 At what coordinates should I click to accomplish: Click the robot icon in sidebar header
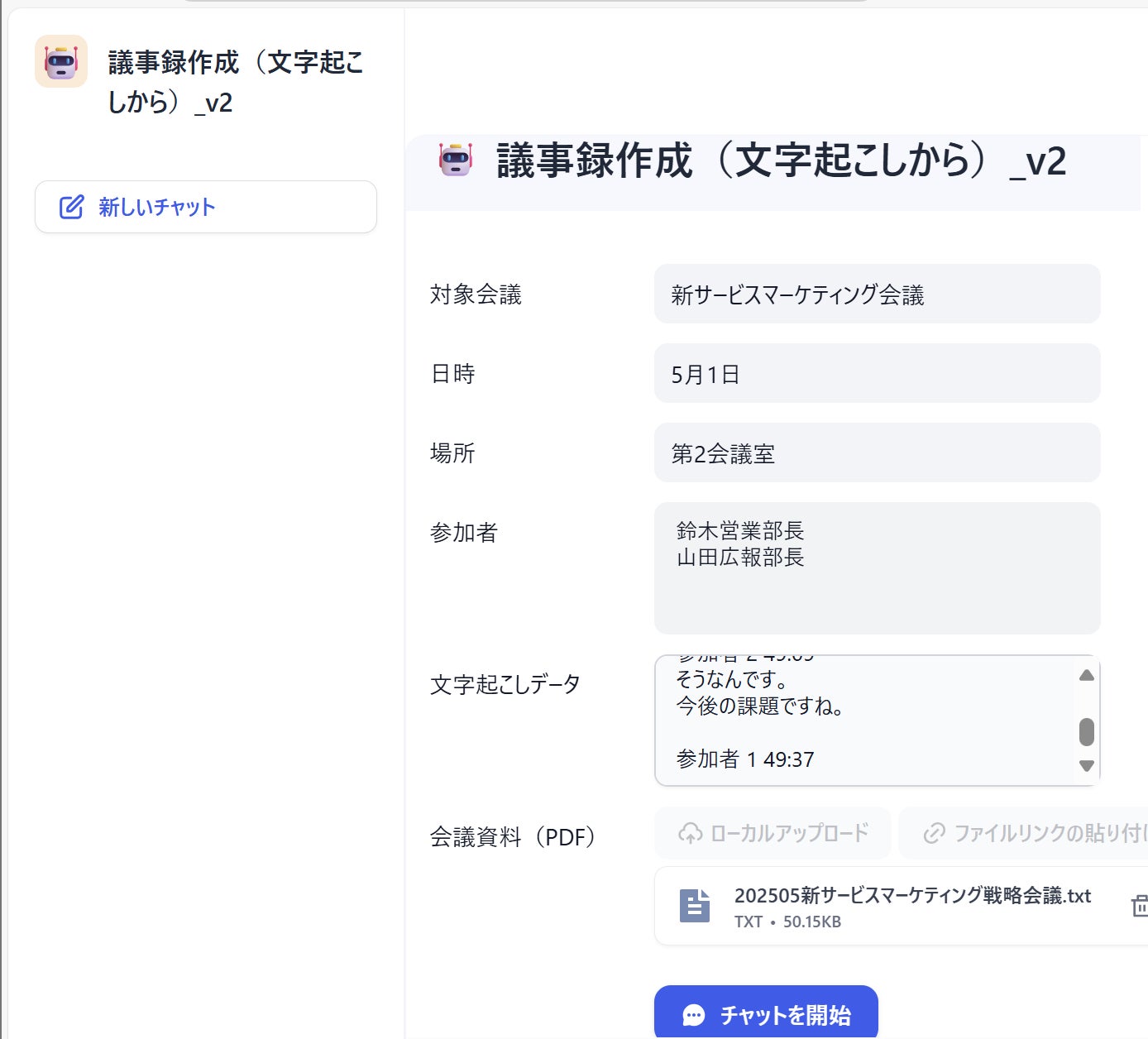(61, 61)
